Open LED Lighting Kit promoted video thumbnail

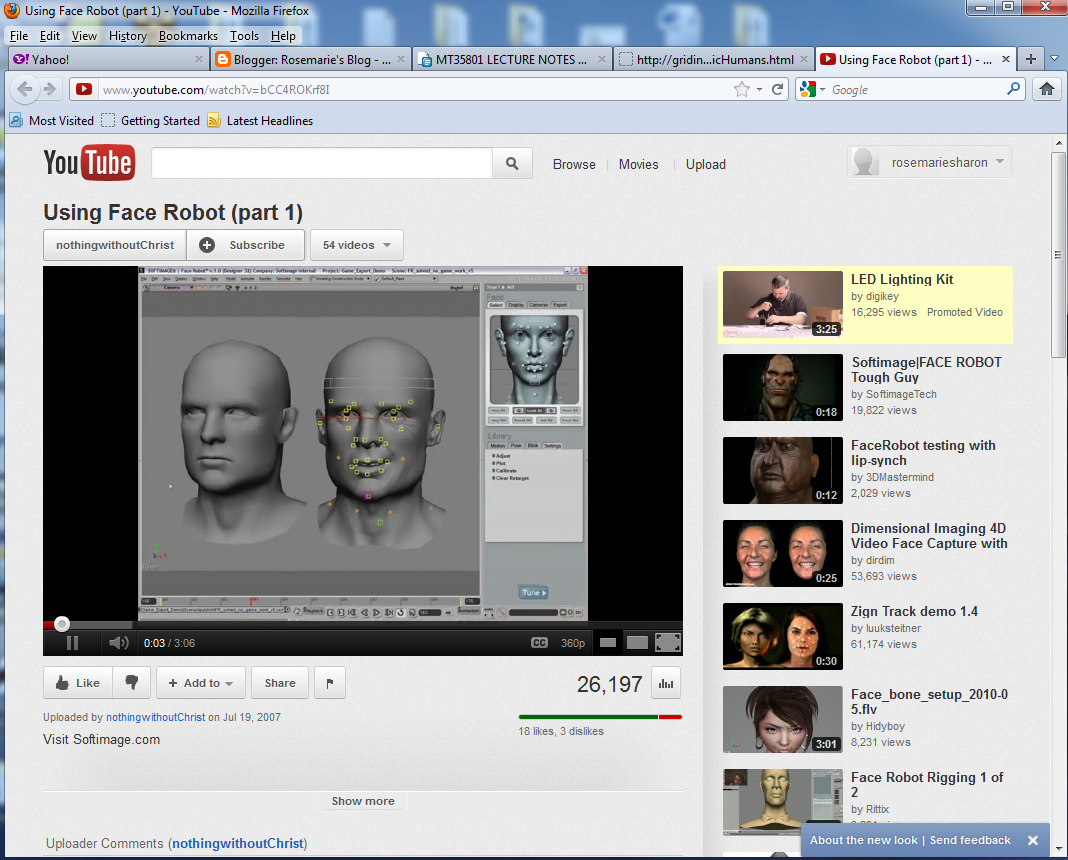(783, 304)
